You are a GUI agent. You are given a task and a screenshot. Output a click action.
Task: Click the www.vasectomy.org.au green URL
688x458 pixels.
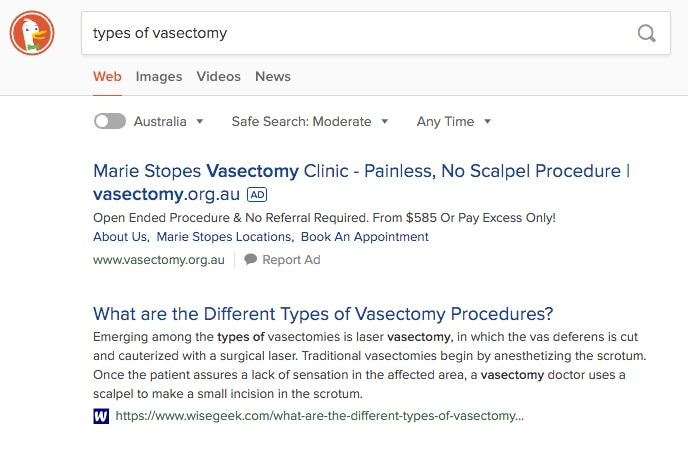[159, 260]
